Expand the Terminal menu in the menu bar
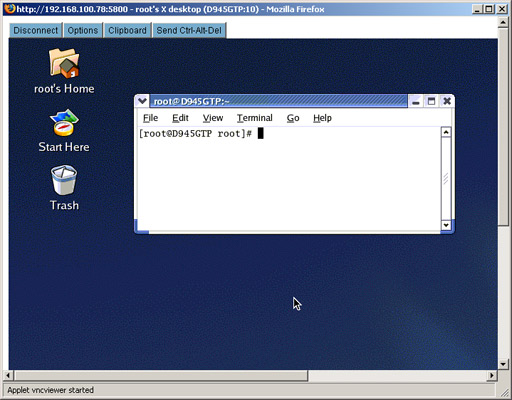The image size is (512, 400). click(x=255, y=118)
